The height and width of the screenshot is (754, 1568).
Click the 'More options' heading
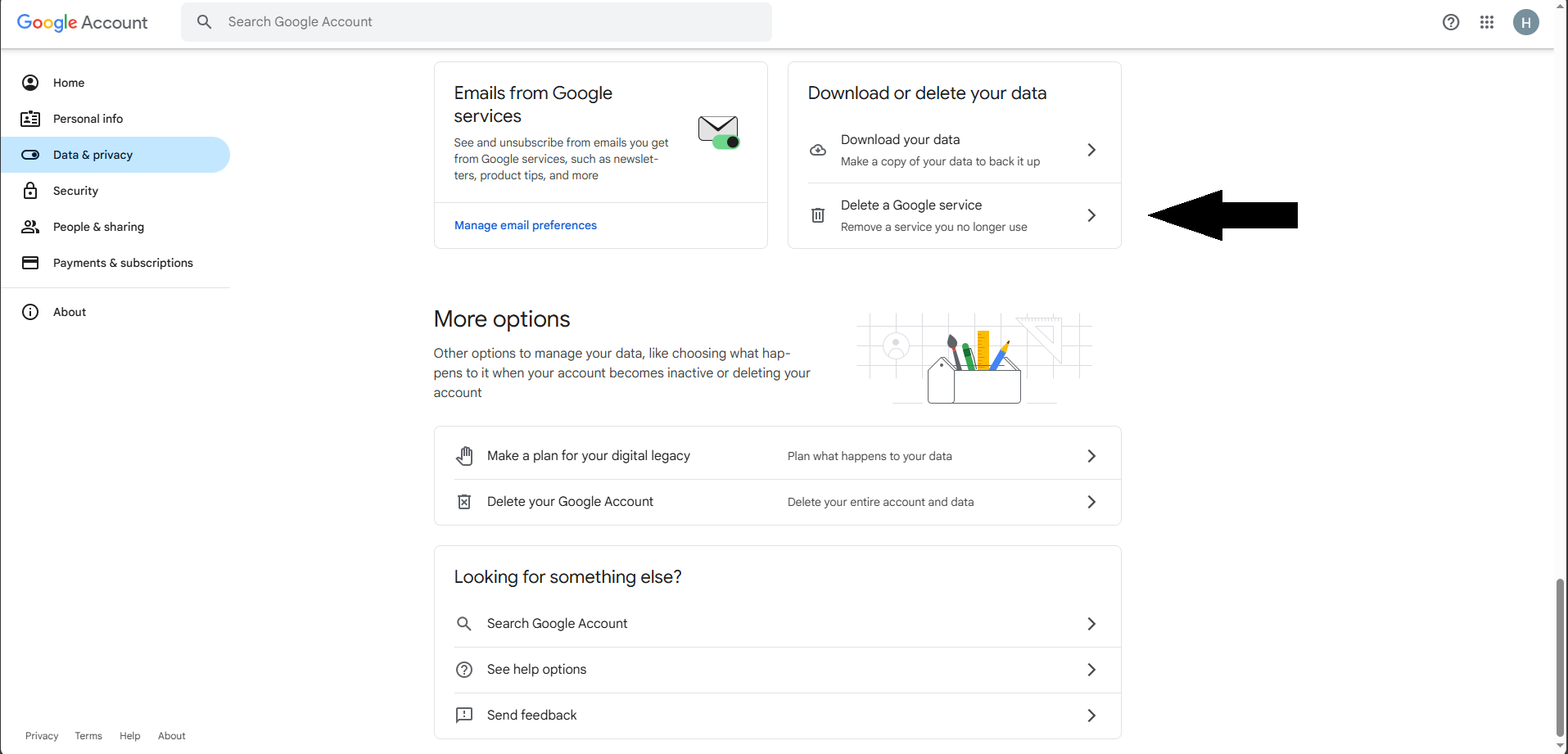502,319
